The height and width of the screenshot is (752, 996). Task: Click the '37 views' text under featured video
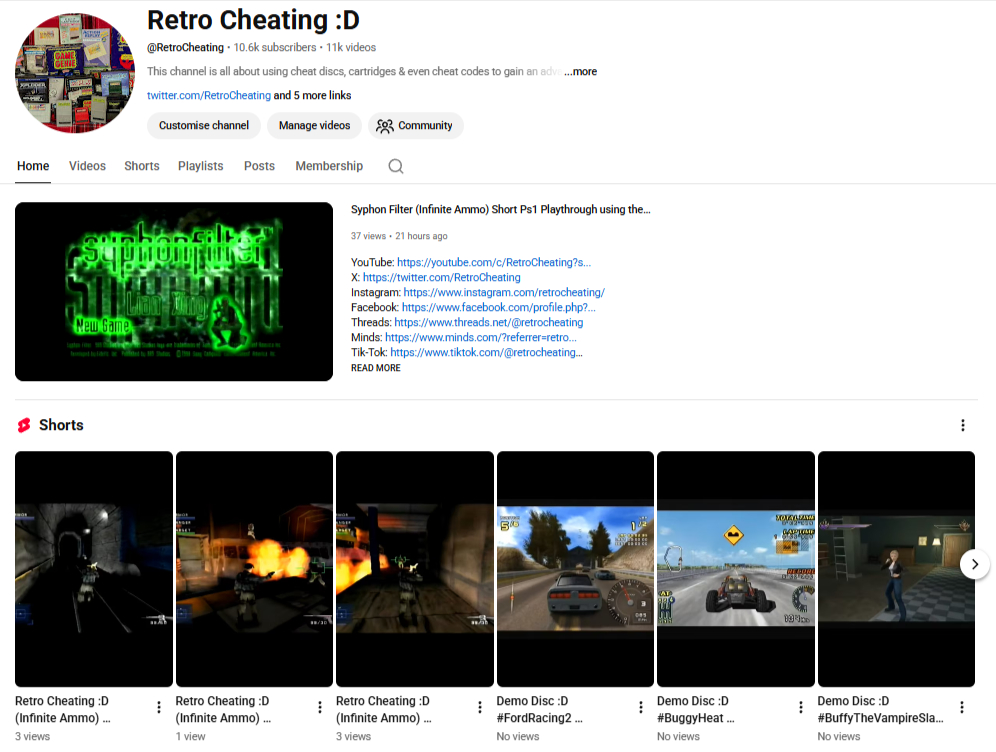pos(368,236)
